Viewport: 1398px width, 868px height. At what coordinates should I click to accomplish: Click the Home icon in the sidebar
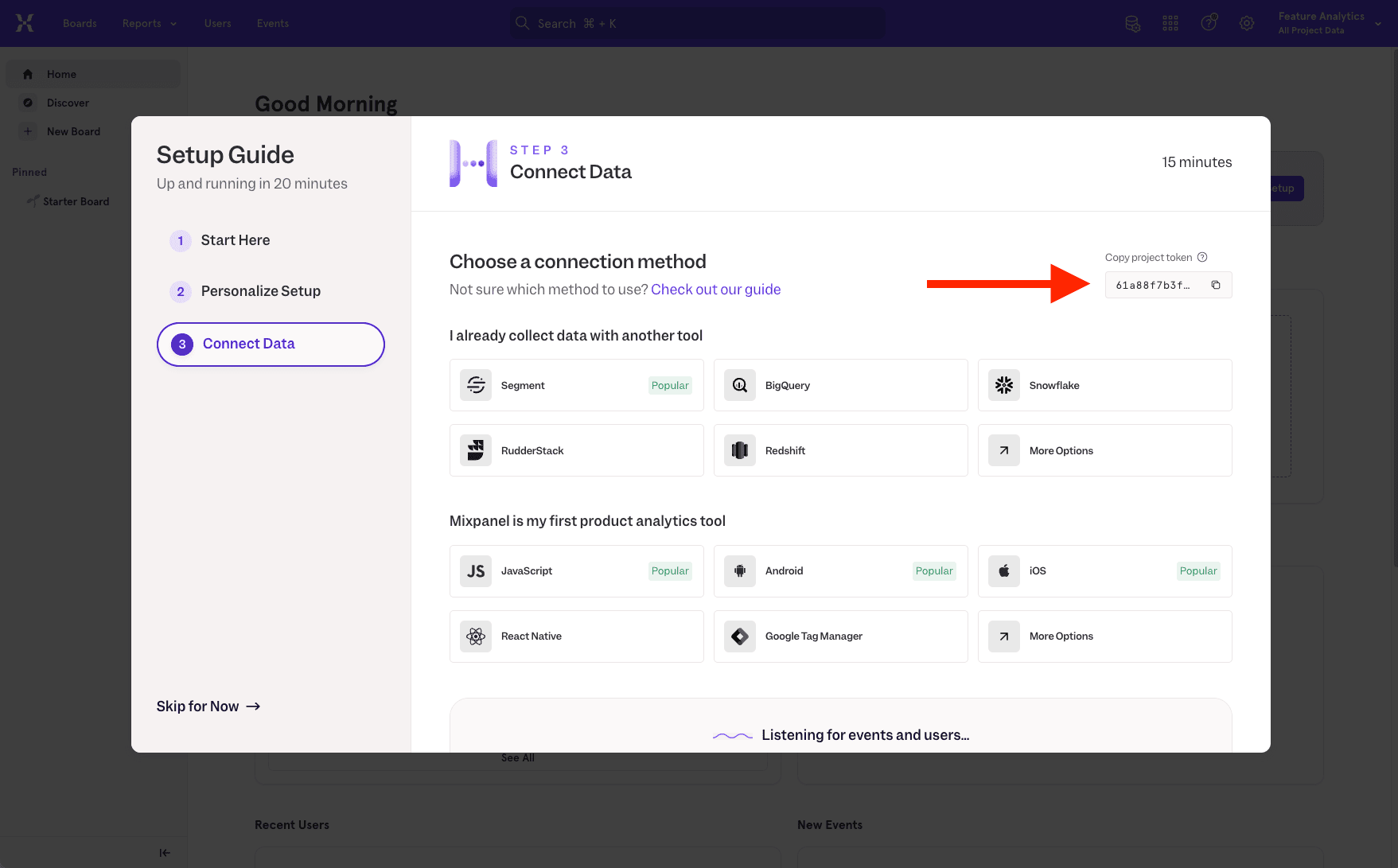(28, 73)
